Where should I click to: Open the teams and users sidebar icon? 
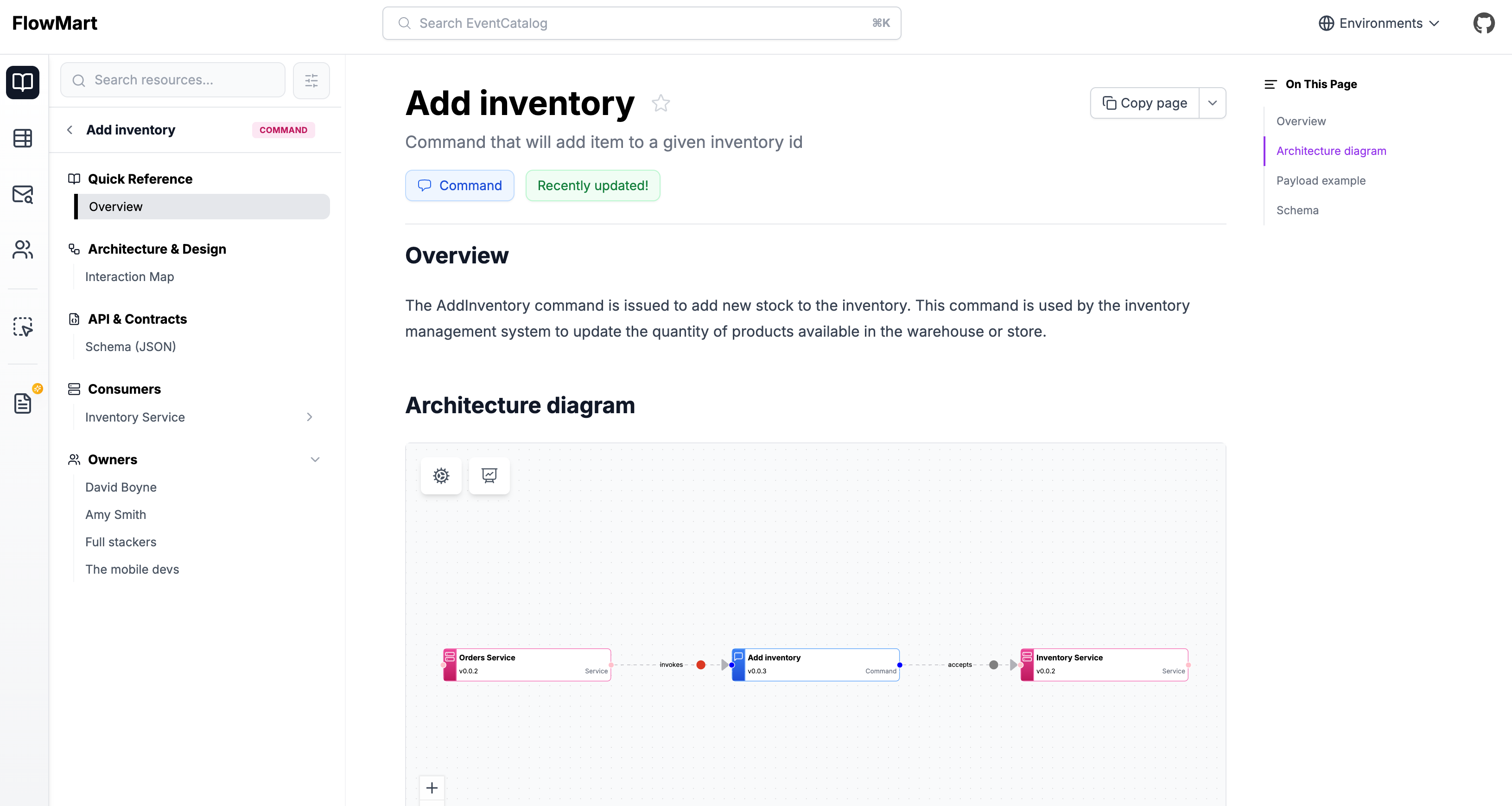pos(23,249)
